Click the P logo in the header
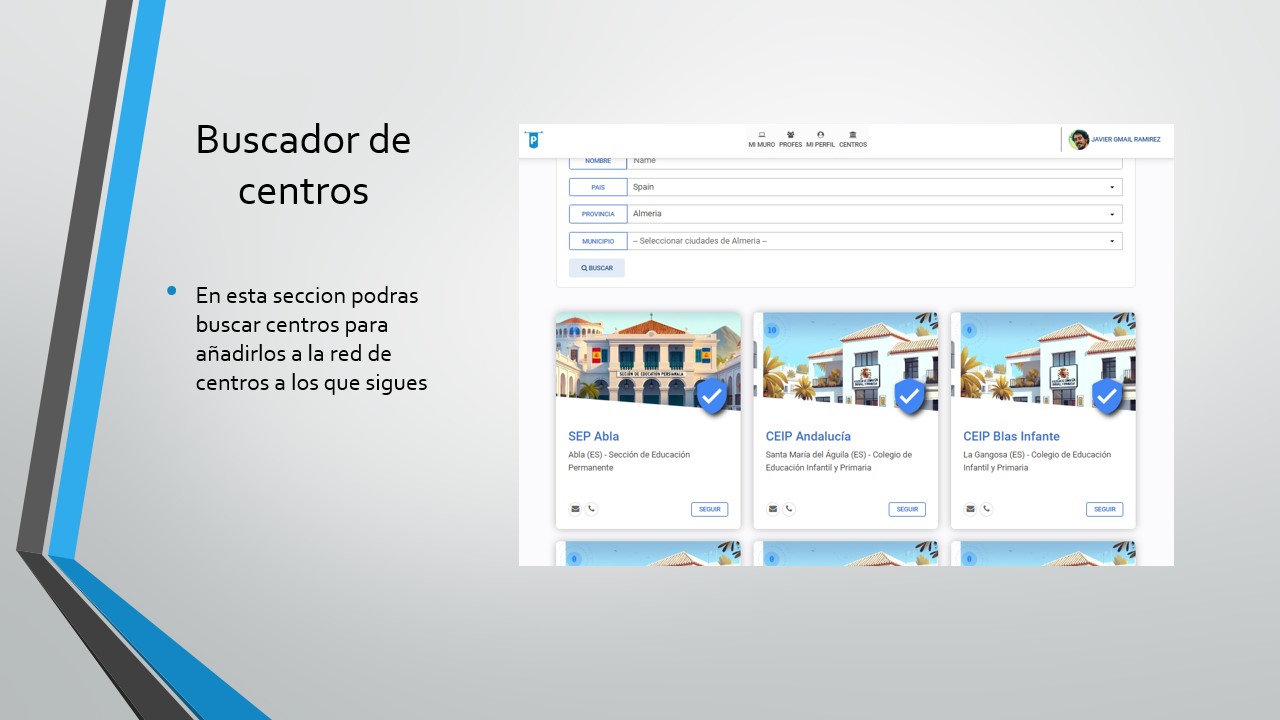Viewport: 1280px width, 720px height. coord(533,140)
